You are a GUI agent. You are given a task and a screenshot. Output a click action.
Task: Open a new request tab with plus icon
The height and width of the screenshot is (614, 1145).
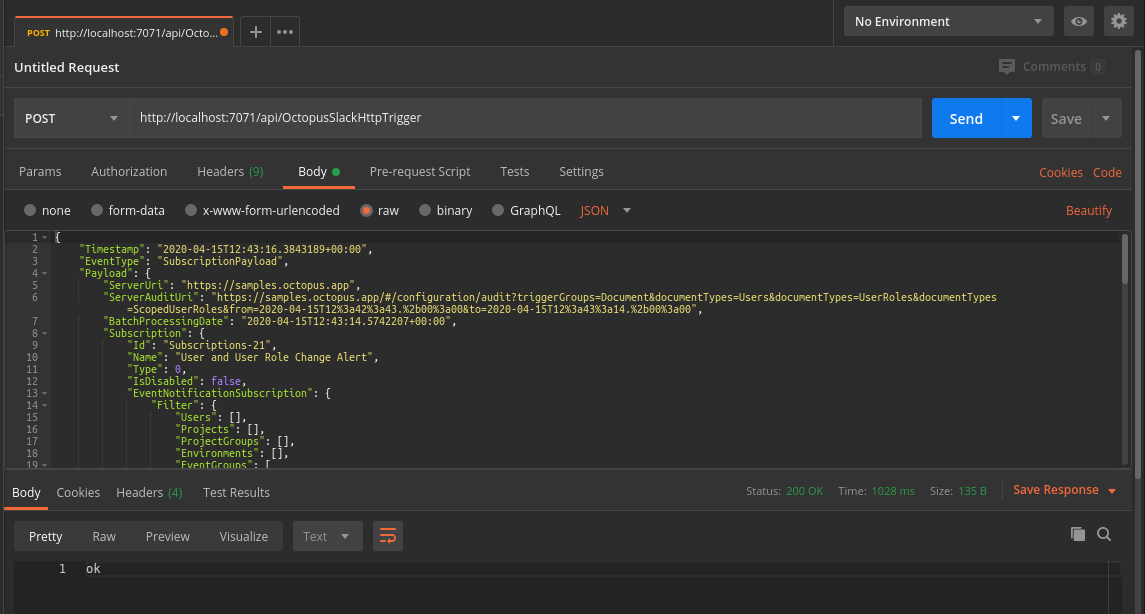[256, 32]
